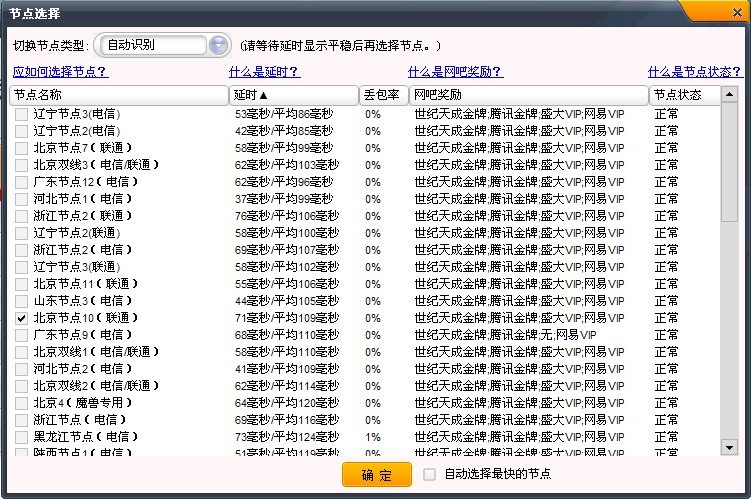This screenshot has width=751, height=500.
Task: Check the 辽宁节点2(联通) checkbox
Action: pyautogui.click(x=21, y=233)
